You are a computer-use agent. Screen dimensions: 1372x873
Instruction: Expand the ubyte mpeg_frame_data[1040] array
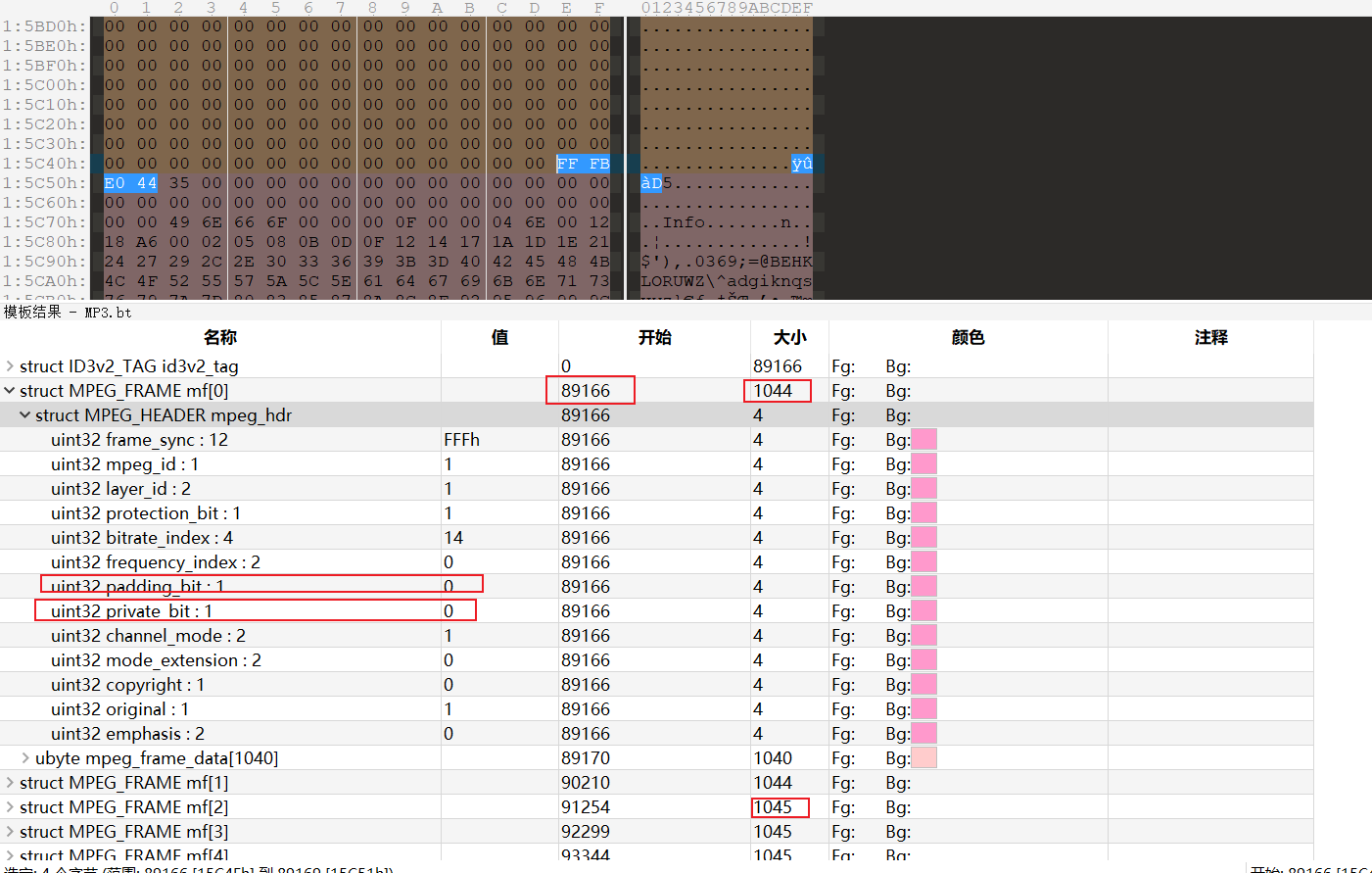click(25, 758)
